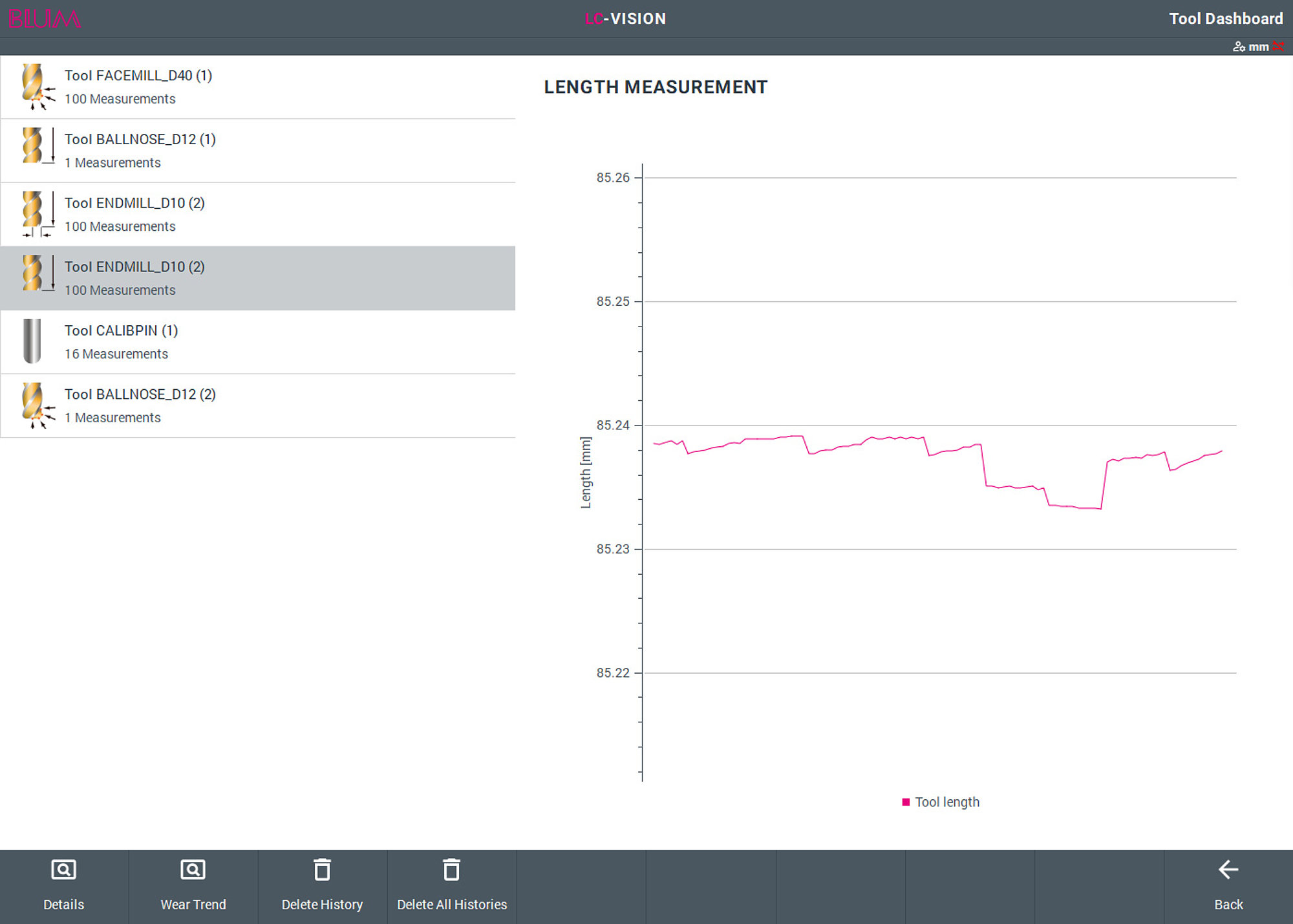The height and width of the screenshot is (924, 1293).
Task: Click the mm units indicator
Action: [x=1258, y=47]
